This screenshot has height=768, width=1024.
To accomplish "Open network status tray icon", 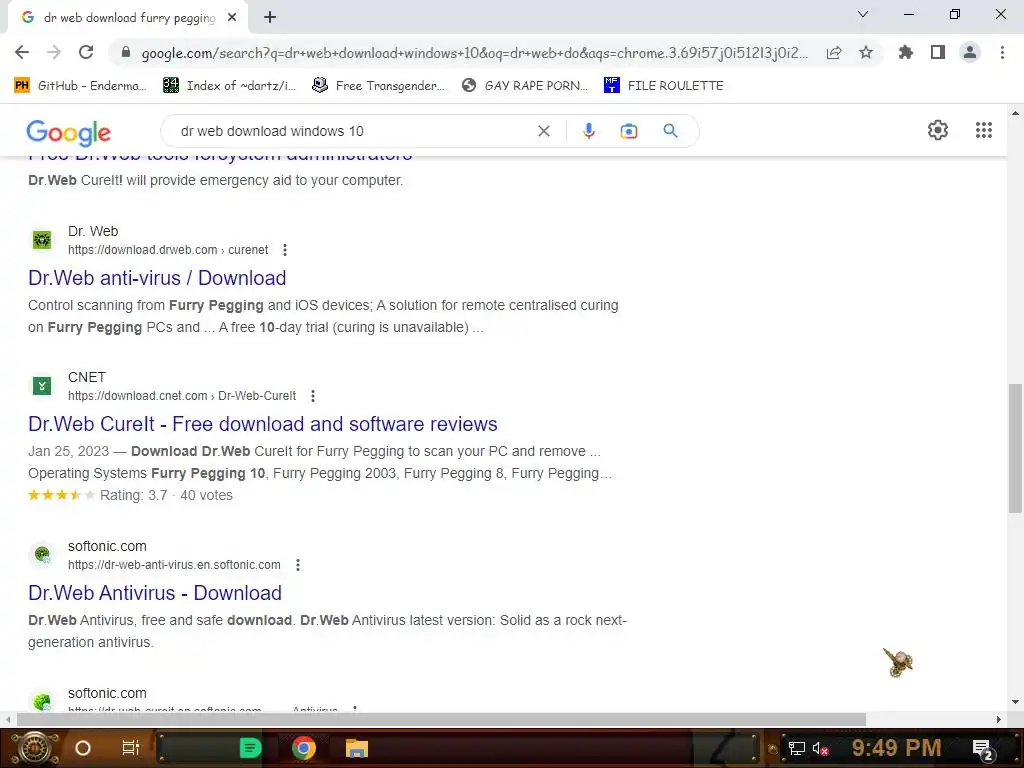I will (797, 748).
